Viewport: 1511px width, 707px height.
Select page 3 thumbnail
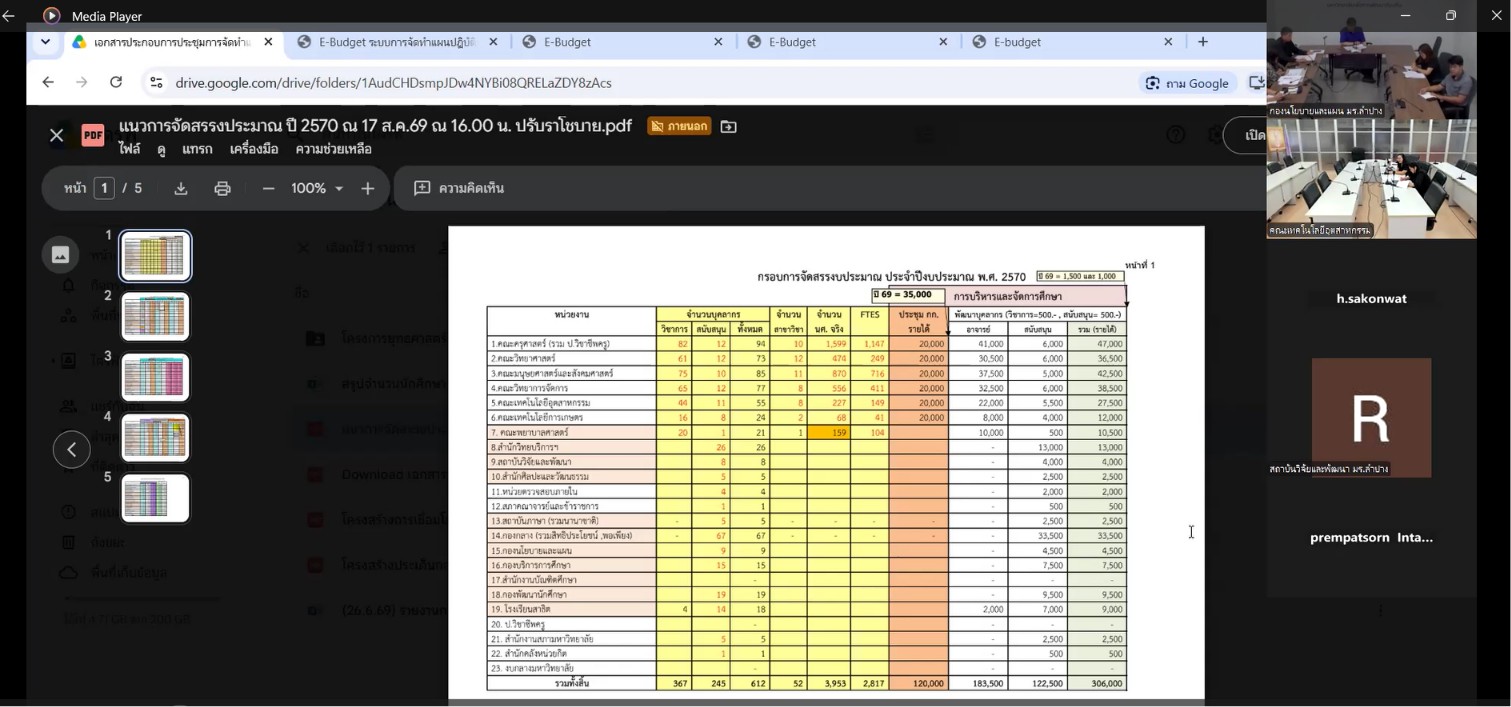point(155,377)
